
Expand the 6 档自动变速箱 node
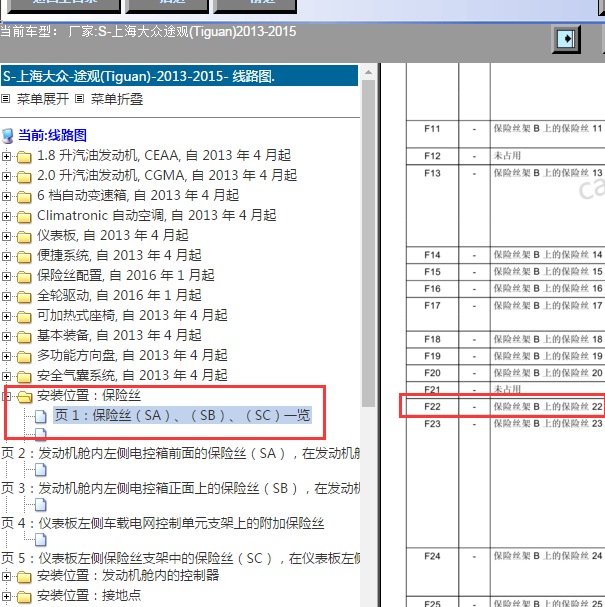click(6, 196)
